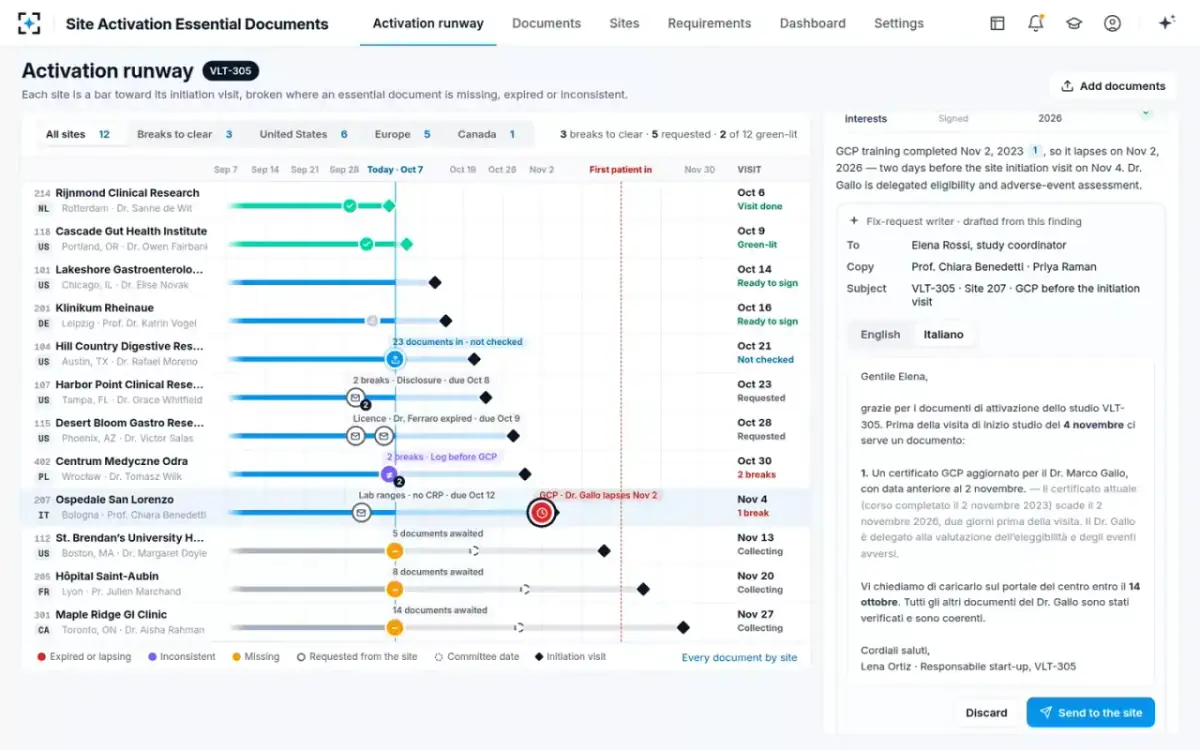Click the Cascade Gut Health check marker
Screen dimensions: 1200x750
(366, 244)
